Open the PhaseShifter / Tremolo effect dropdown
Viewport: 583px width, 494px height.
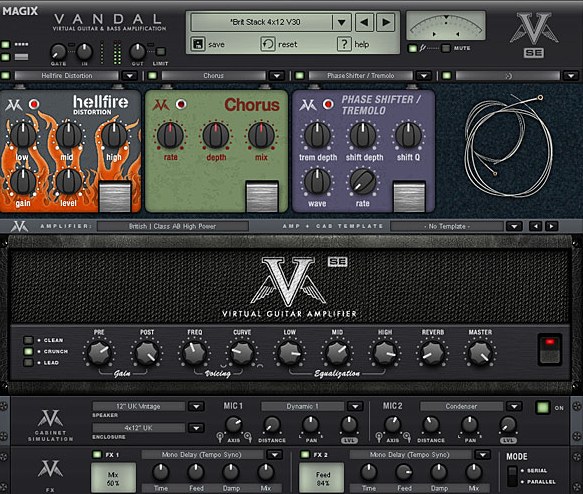(423, 76)
